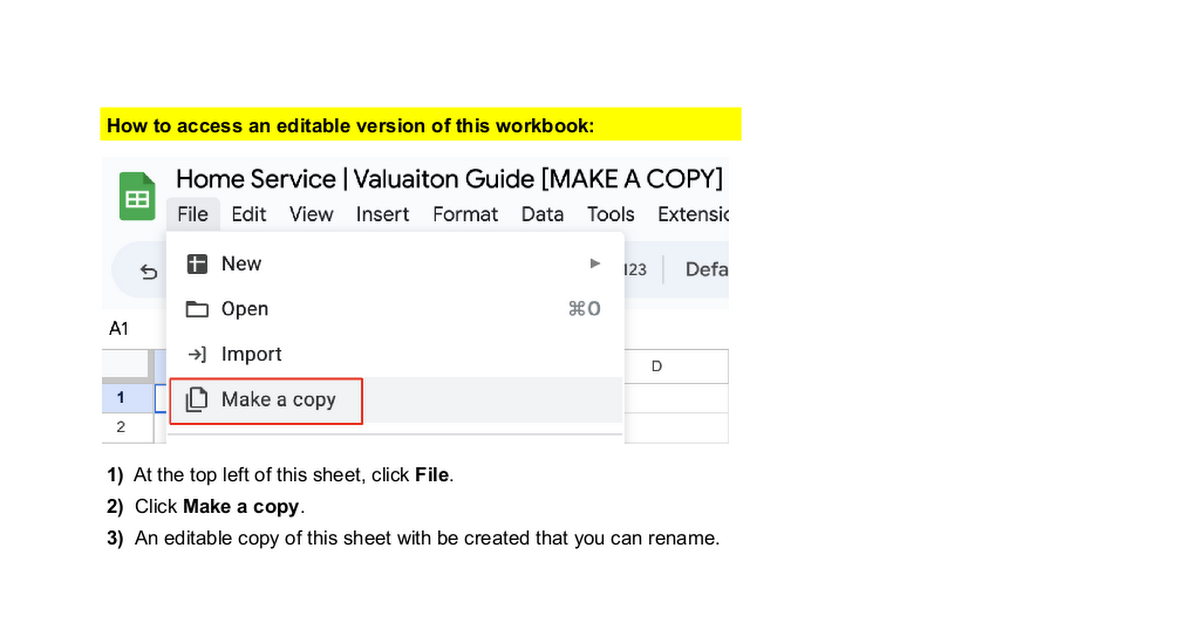Open the Edit menu

249,214
